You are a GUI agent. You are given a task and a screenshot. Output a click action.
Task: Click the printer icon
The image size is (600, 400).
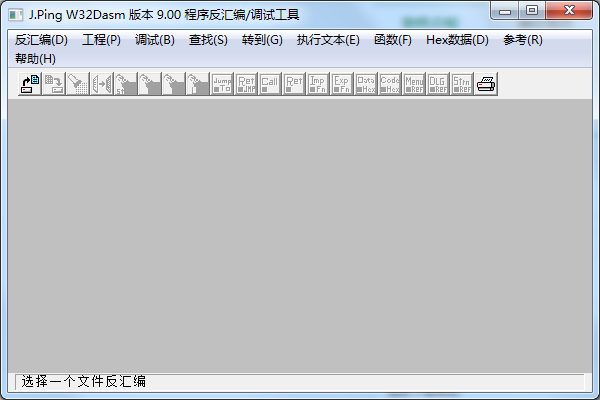coord(486,83)
